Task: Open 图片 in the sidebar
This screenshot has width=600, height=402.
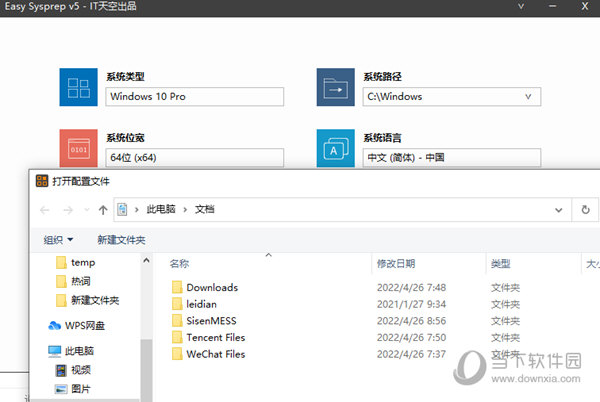Action: tap(73, 389)
